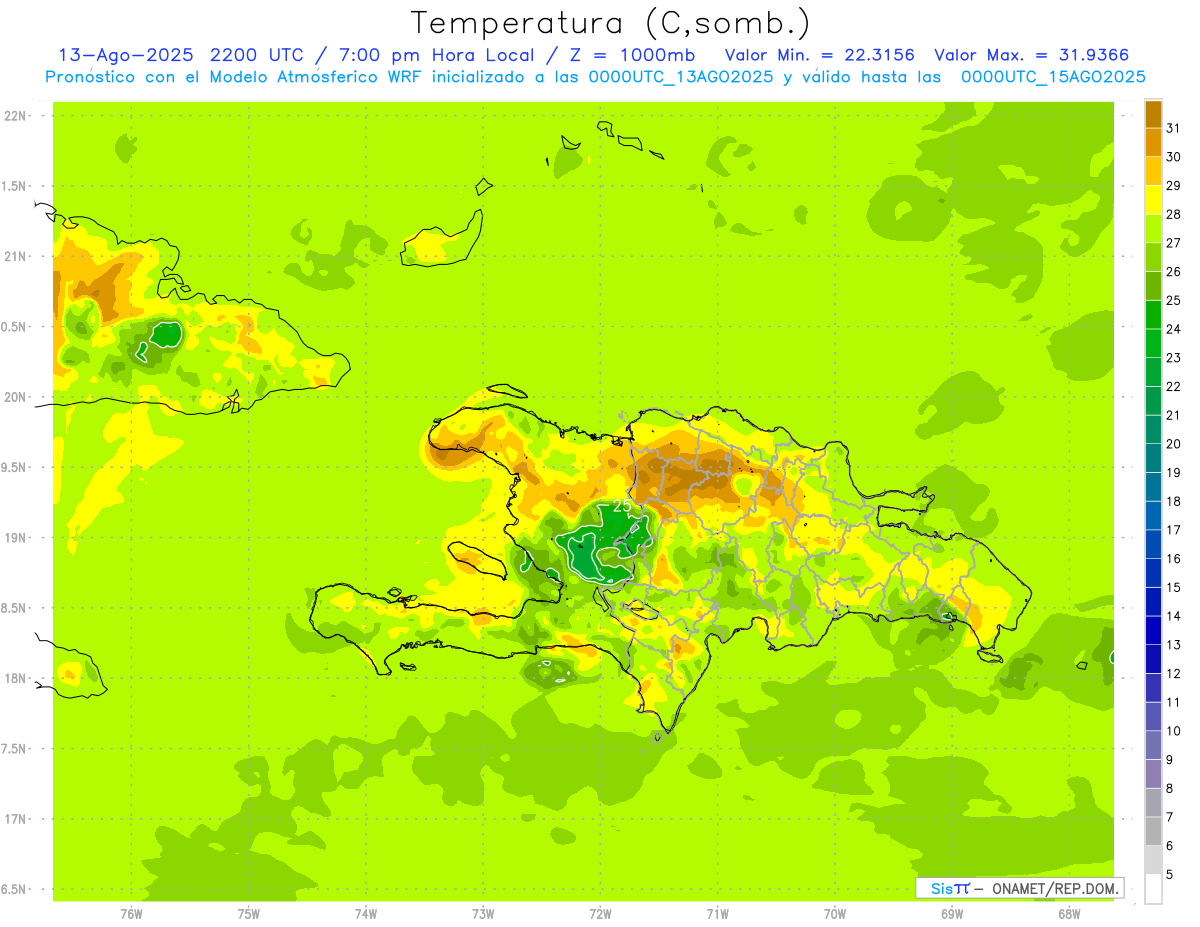Click teal legend swatch between 19 and 20

coord(1153,458)
